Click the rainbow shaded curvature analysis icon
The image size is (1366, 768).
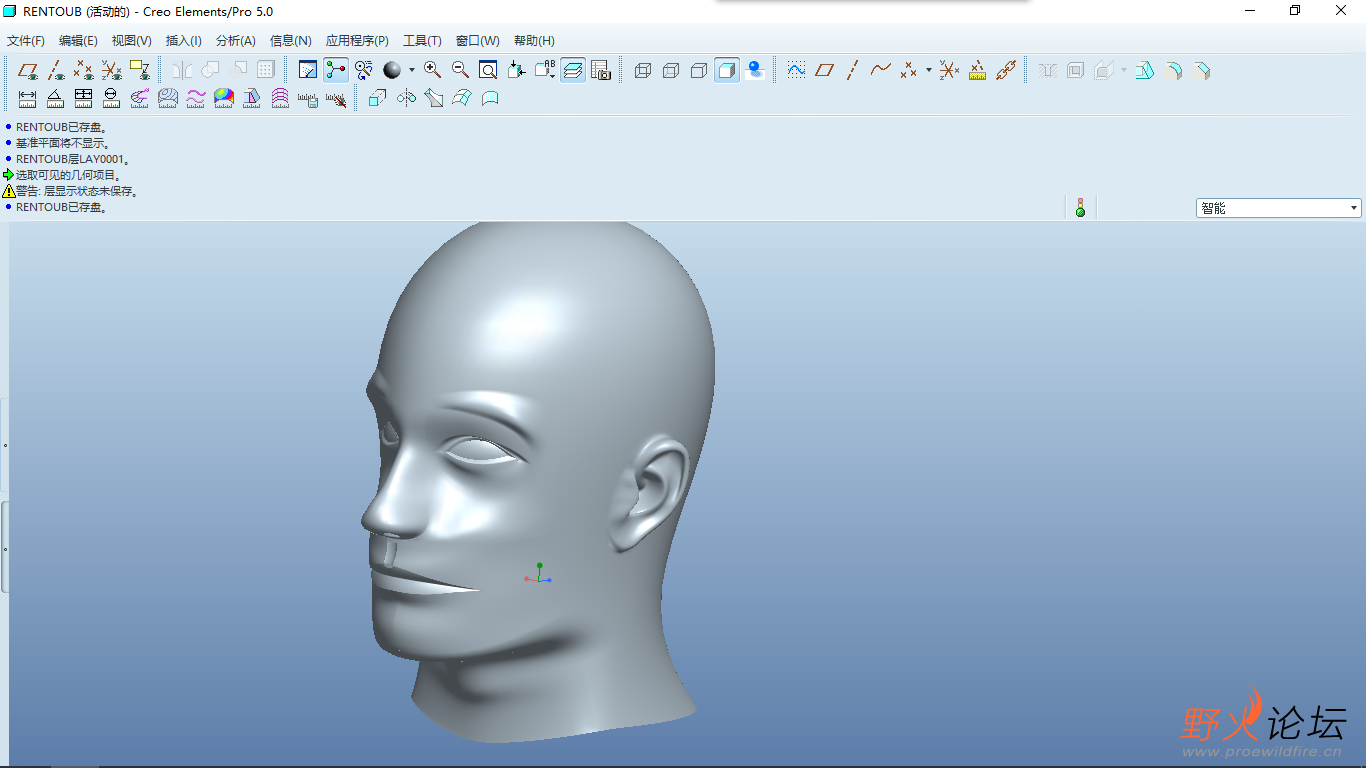[224, 98]
